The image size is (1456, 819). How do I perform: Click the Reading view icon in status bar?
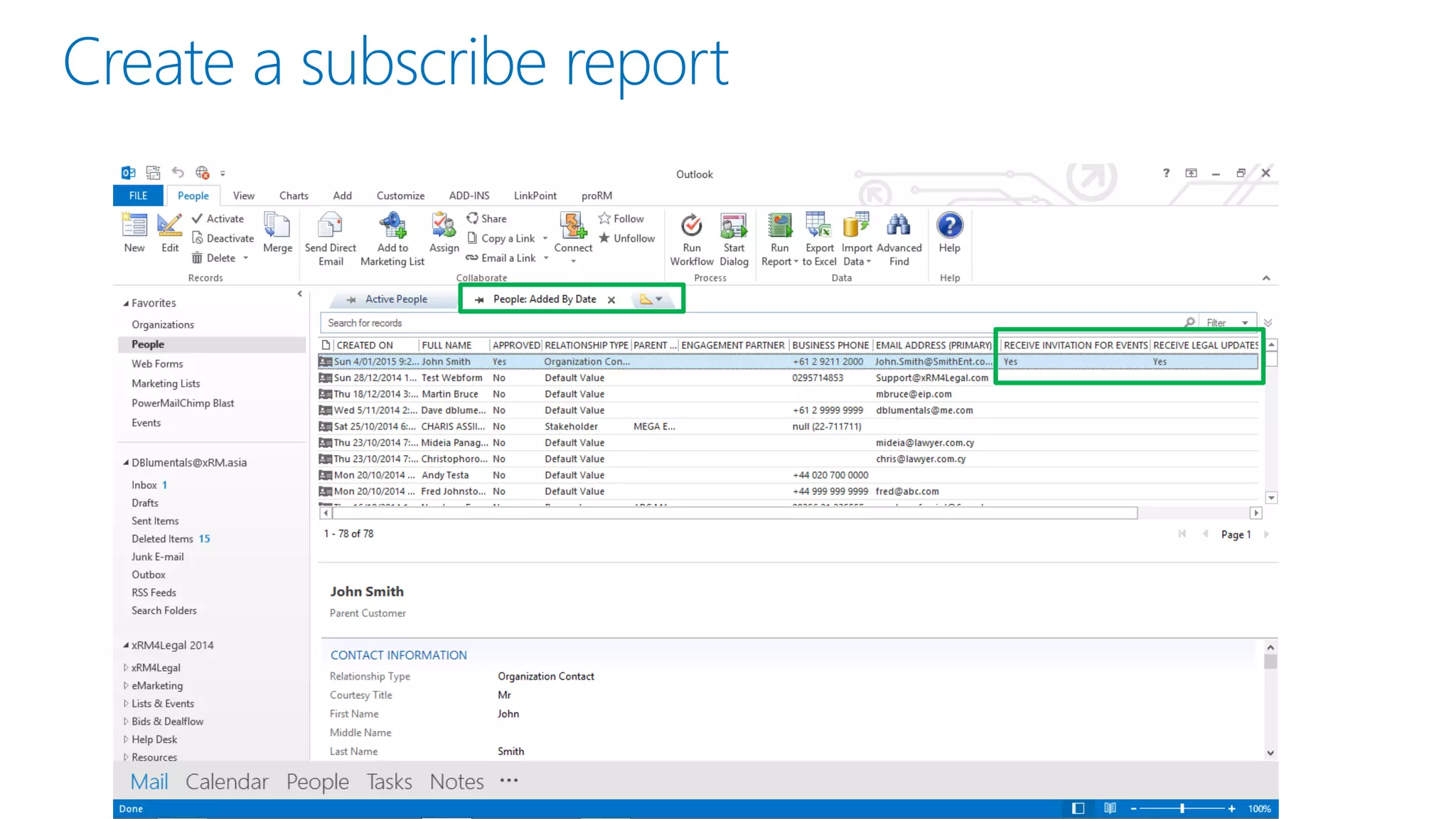click(1110, 808)
